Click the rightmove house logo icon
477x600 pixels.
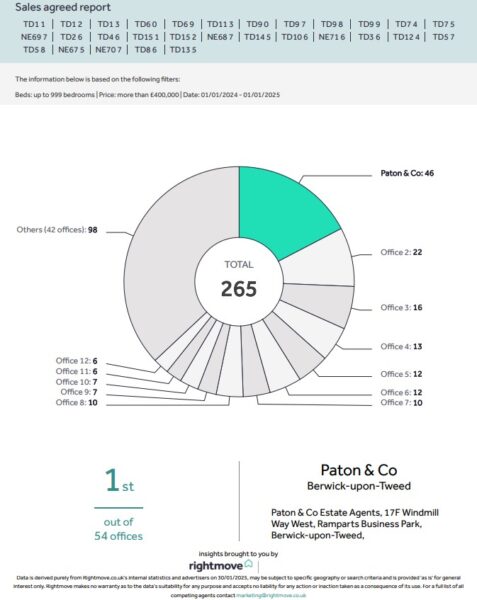point(249,563)
